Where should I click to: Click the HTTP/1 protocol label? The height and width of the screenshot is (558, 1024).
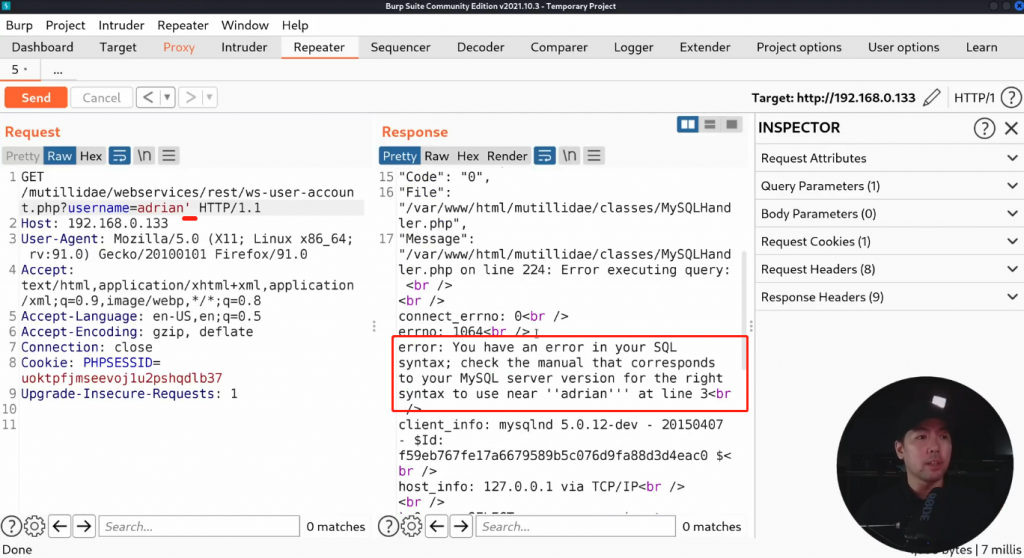(974, 97)
